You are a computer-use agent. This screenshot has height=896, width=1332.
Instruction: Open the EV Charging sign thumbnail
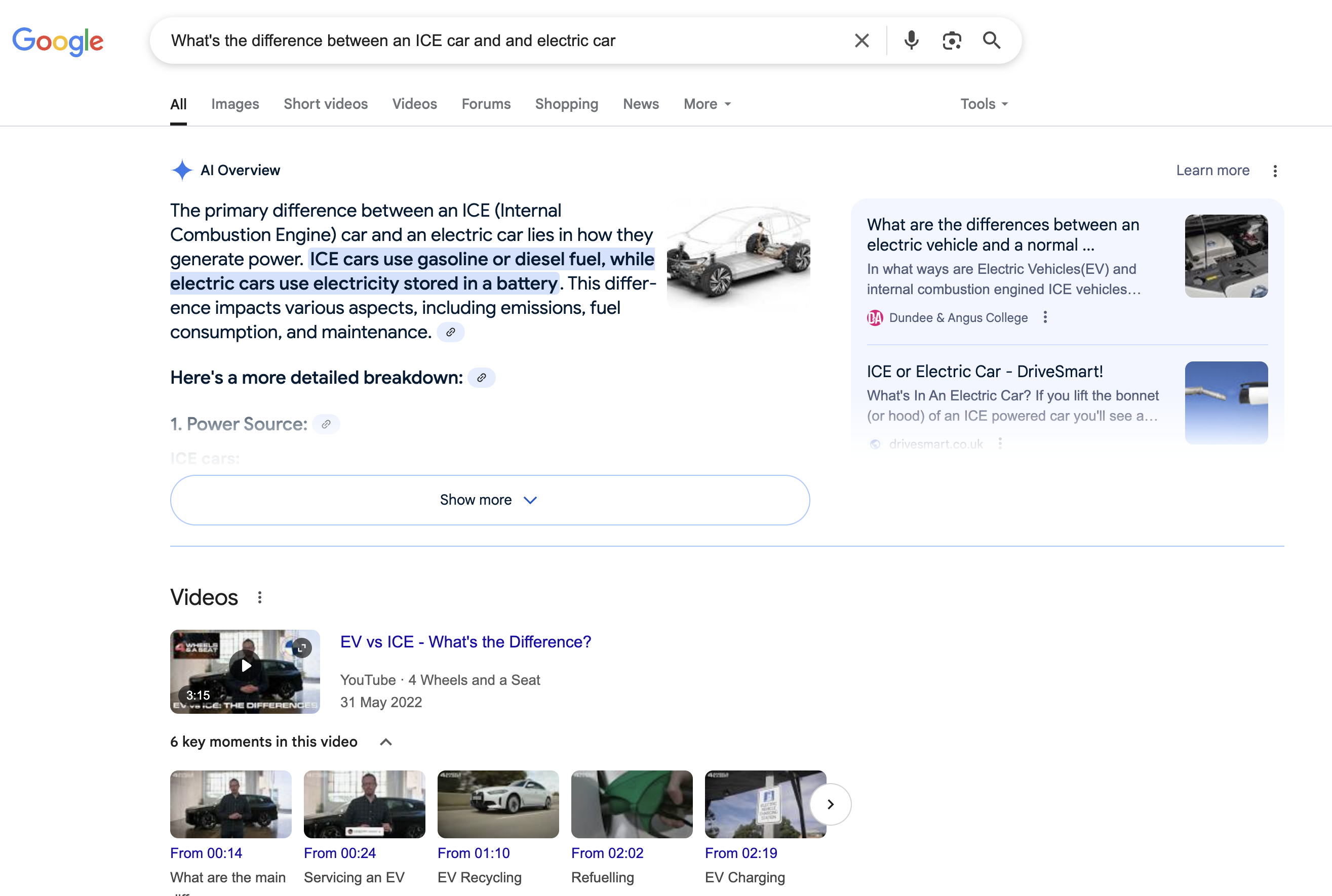tap(765, 804)
